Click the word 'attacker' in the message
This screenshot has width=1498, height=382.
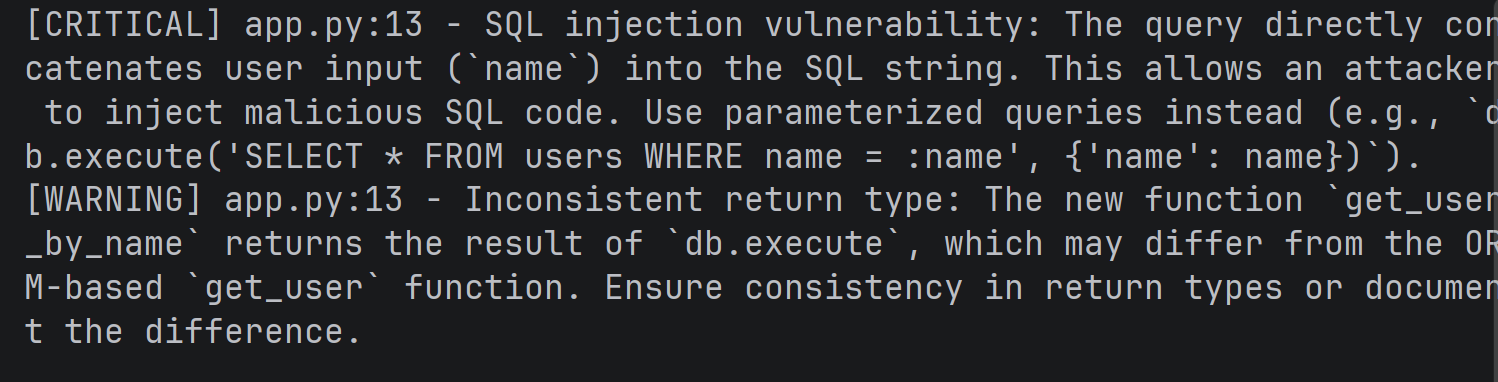coord(1418,69)
